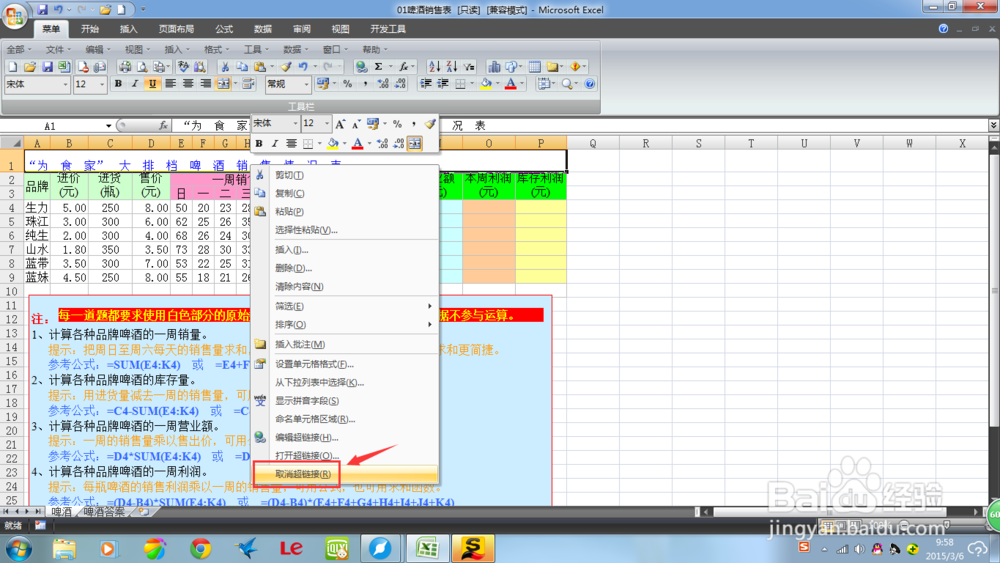Choose 设置单元格格式(F)... from the context menu

click(x=345, y=364)
